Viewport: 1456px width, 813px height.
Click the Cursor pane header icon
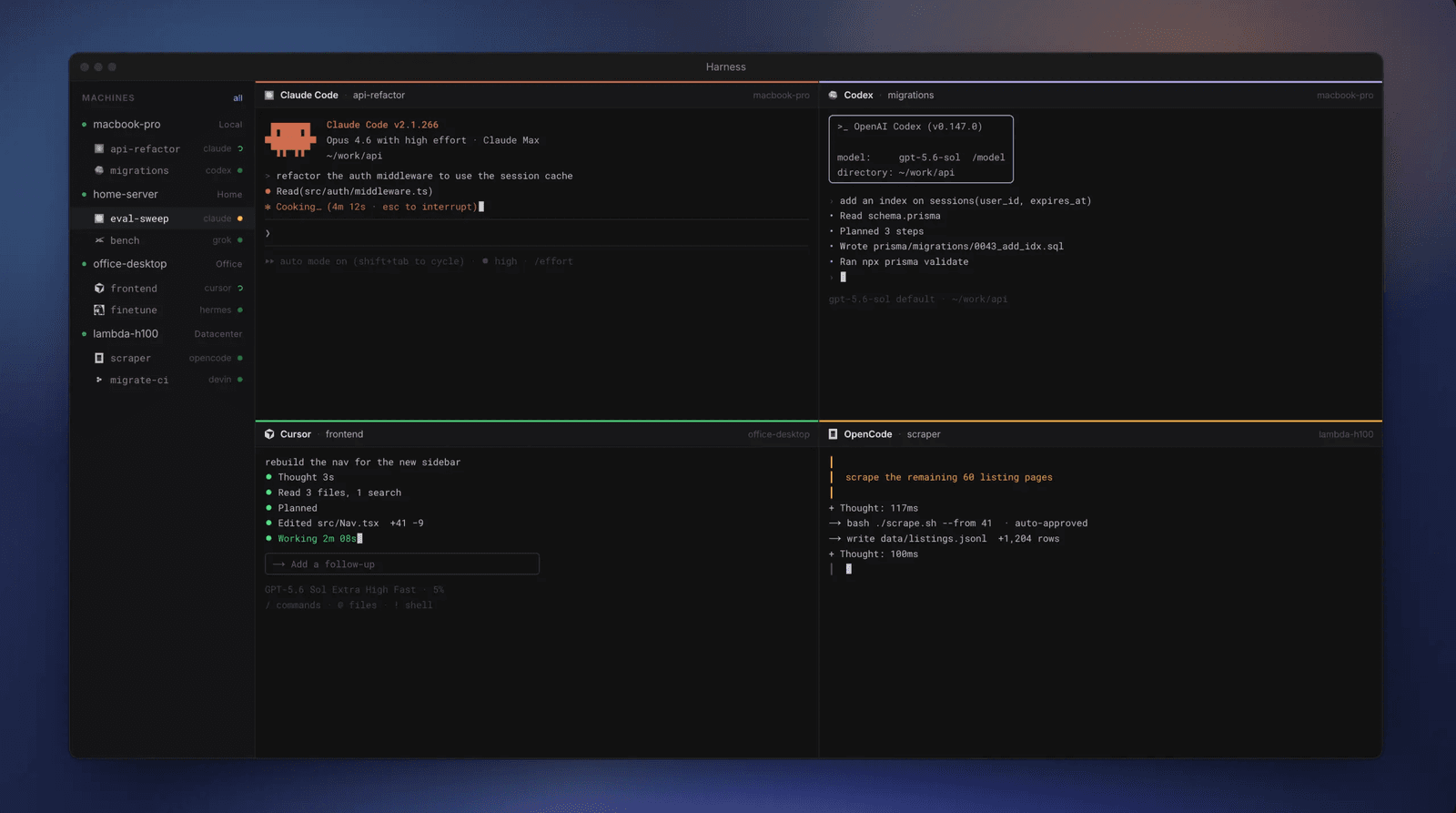[x=269, y=434]
